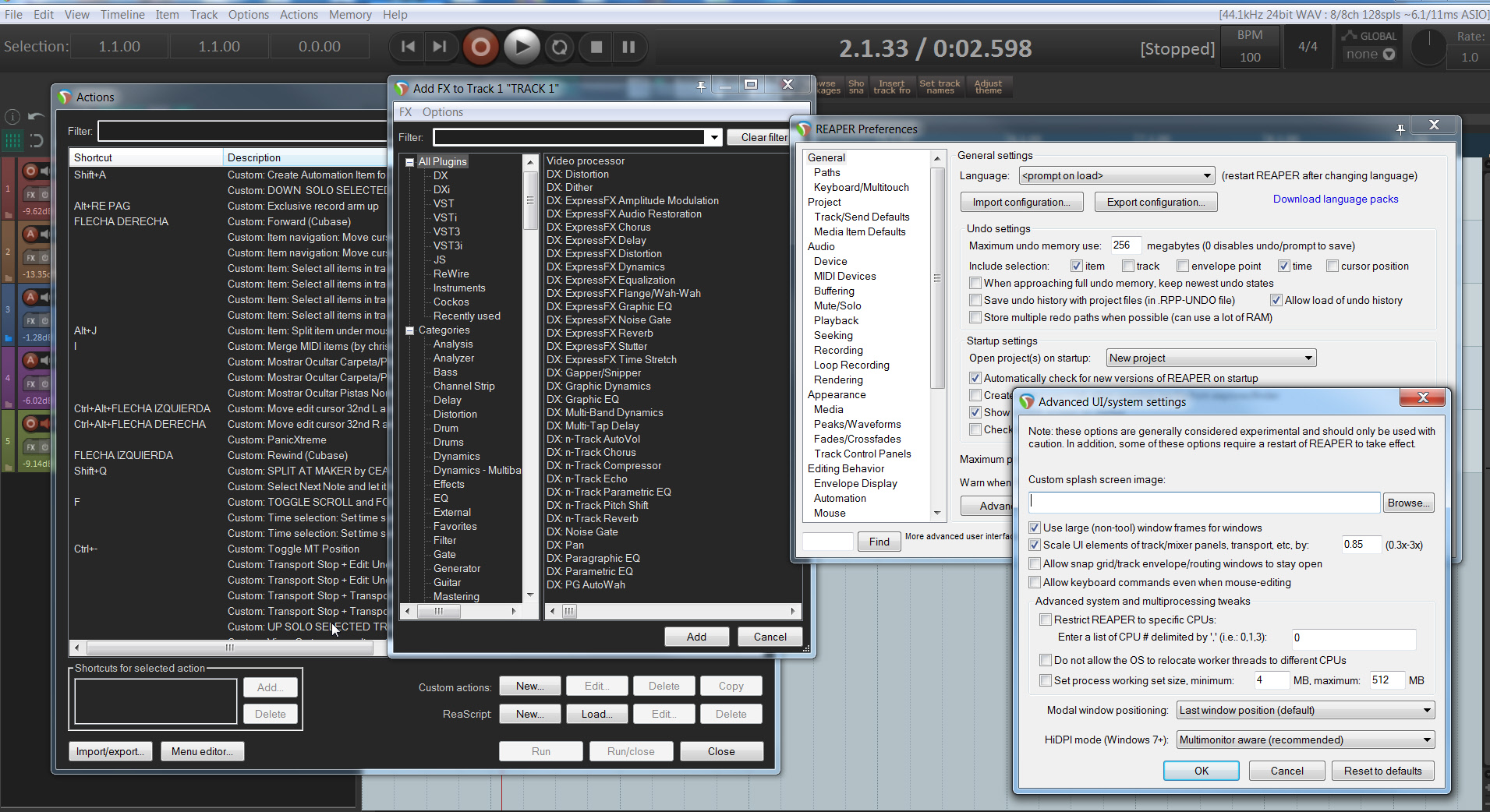This screenshot has height=812, width=1490.
Task: Uncheck 'Allow load of undo history'
Action: pos(1276,300)
